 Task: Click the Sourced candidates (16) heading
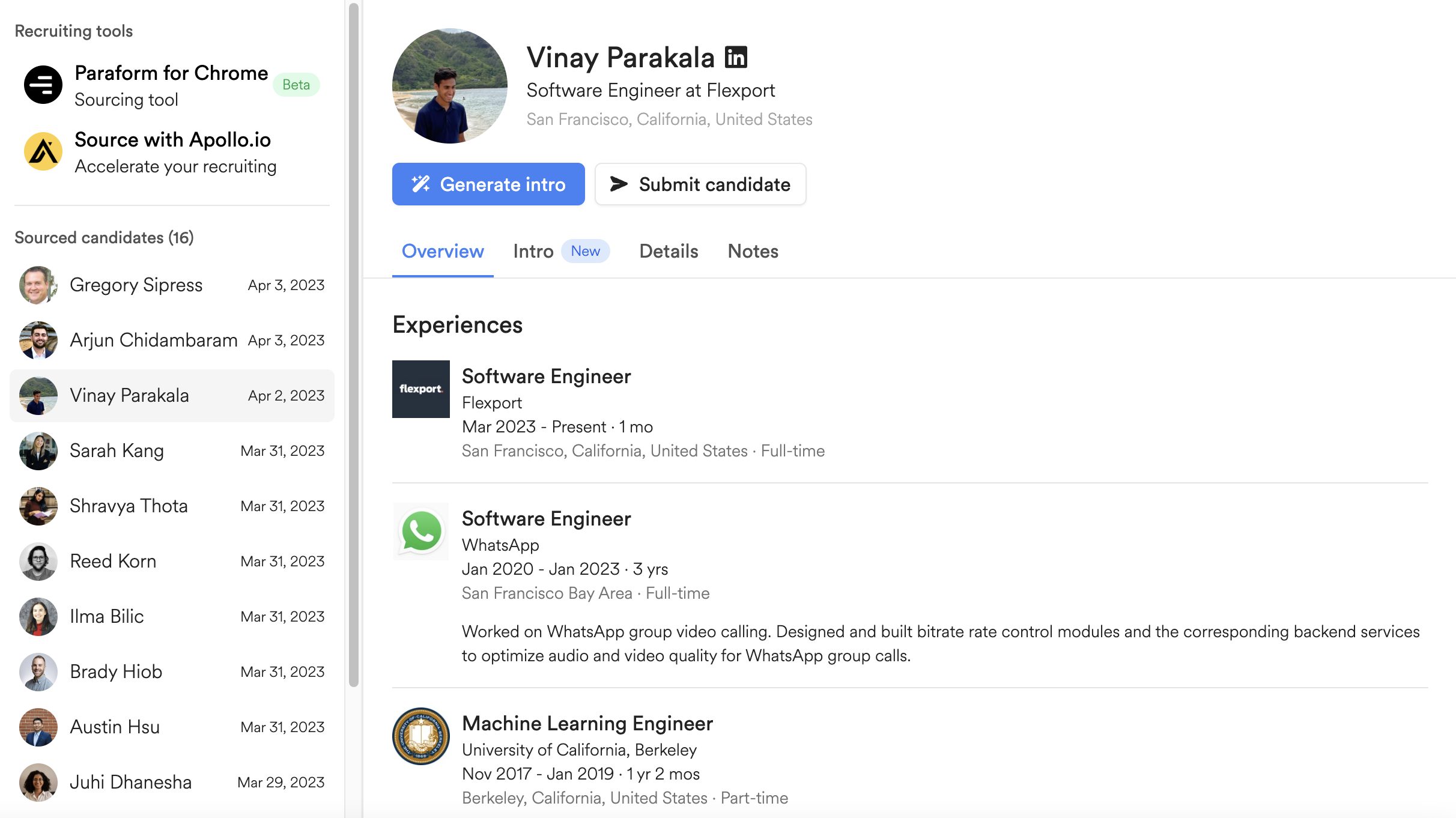[104, 237]
